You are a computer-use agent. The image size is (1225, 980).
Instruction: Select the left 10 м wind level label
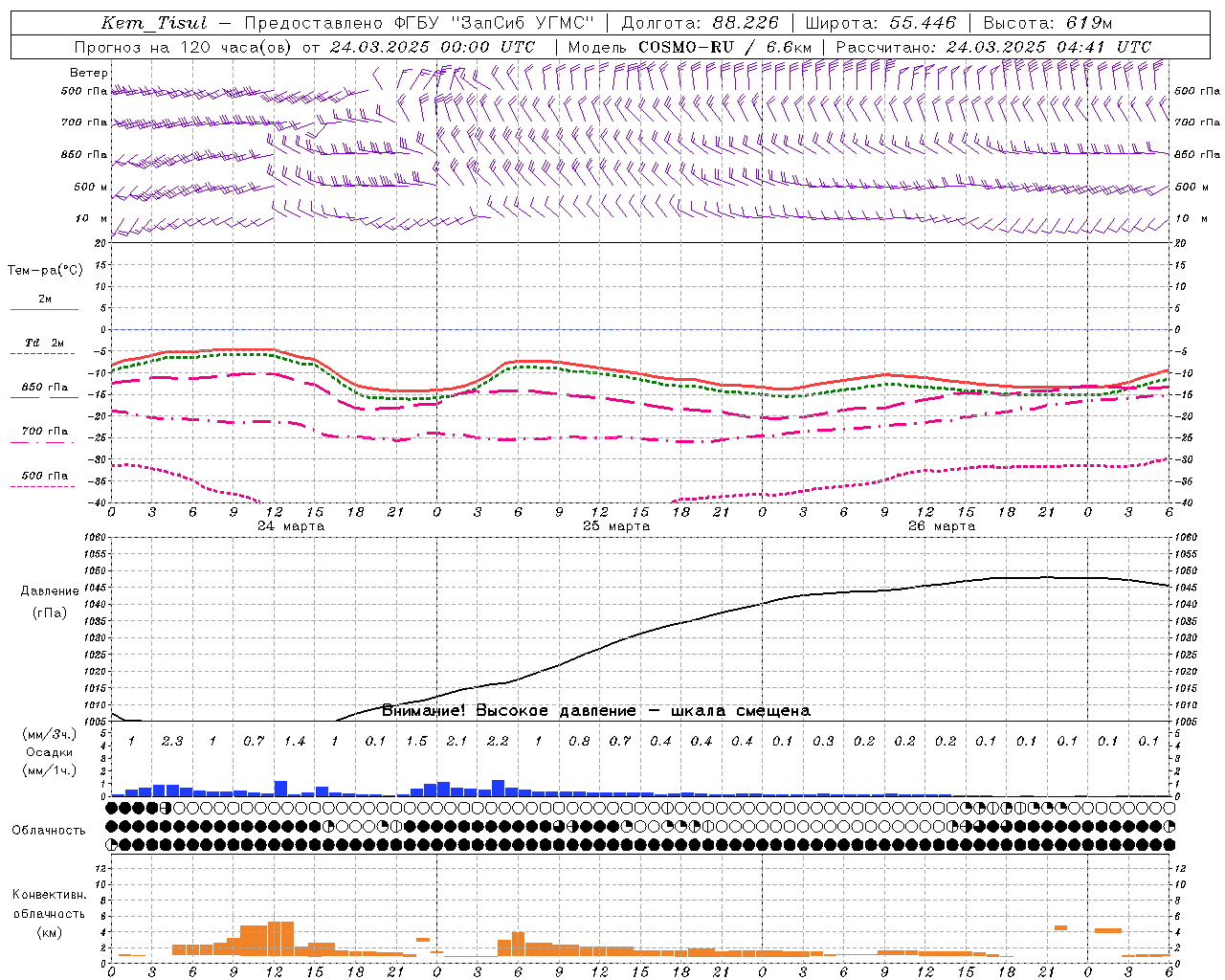pyautogui.click(x=91, y=218)
